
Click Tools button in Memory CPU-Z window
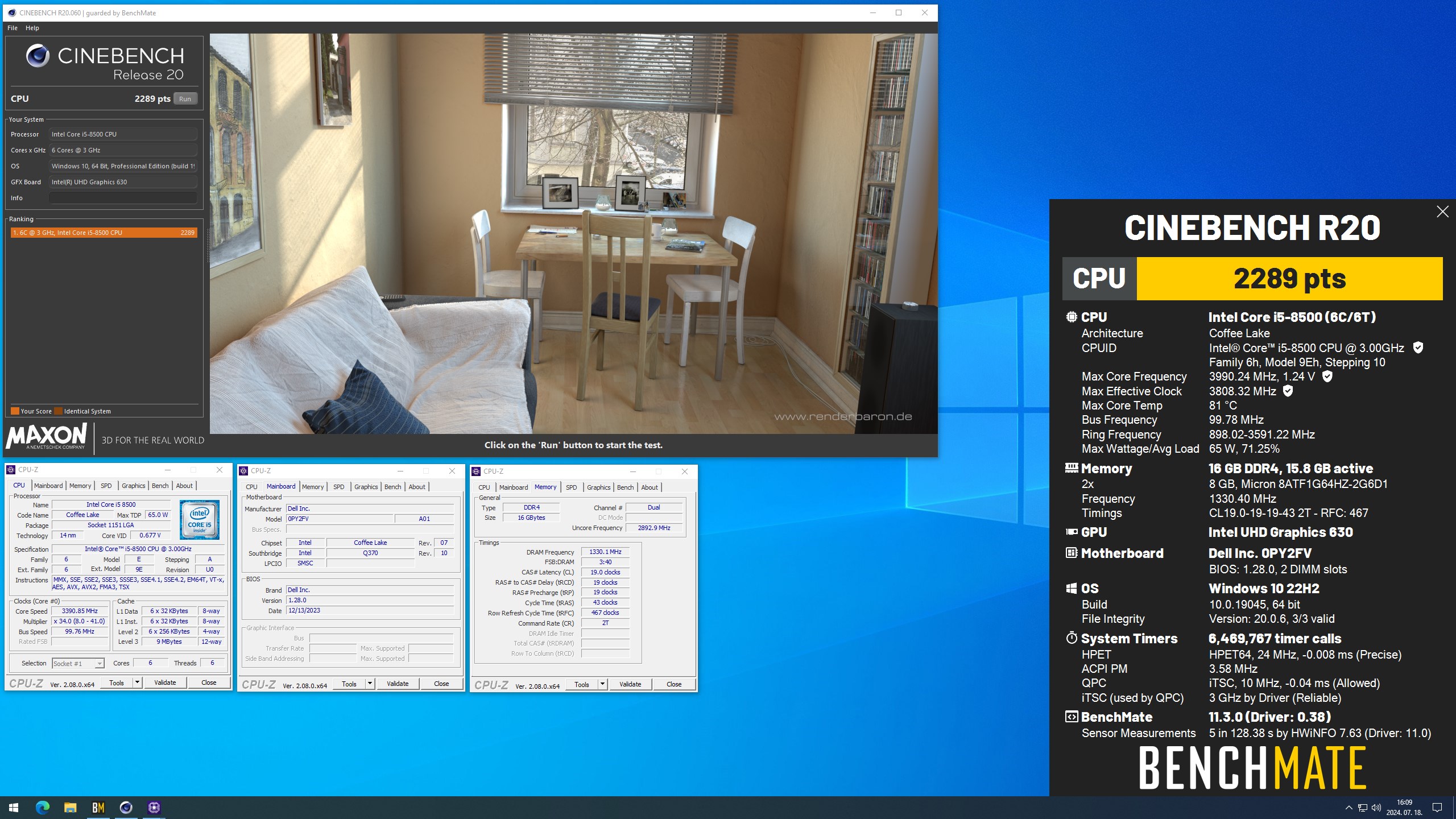pos(582,685)
